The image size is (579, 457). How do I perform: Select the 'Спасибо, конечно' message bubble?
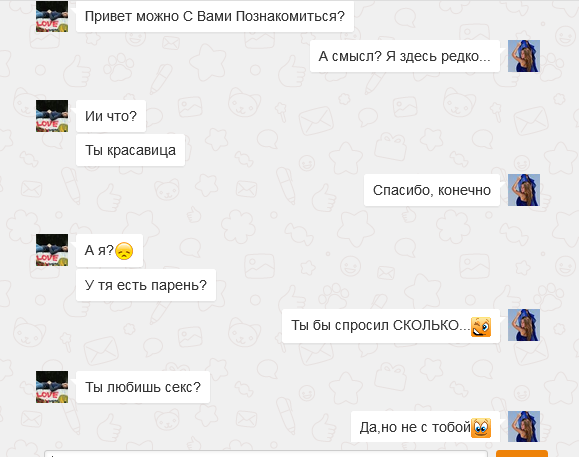(x=432, y=190)
